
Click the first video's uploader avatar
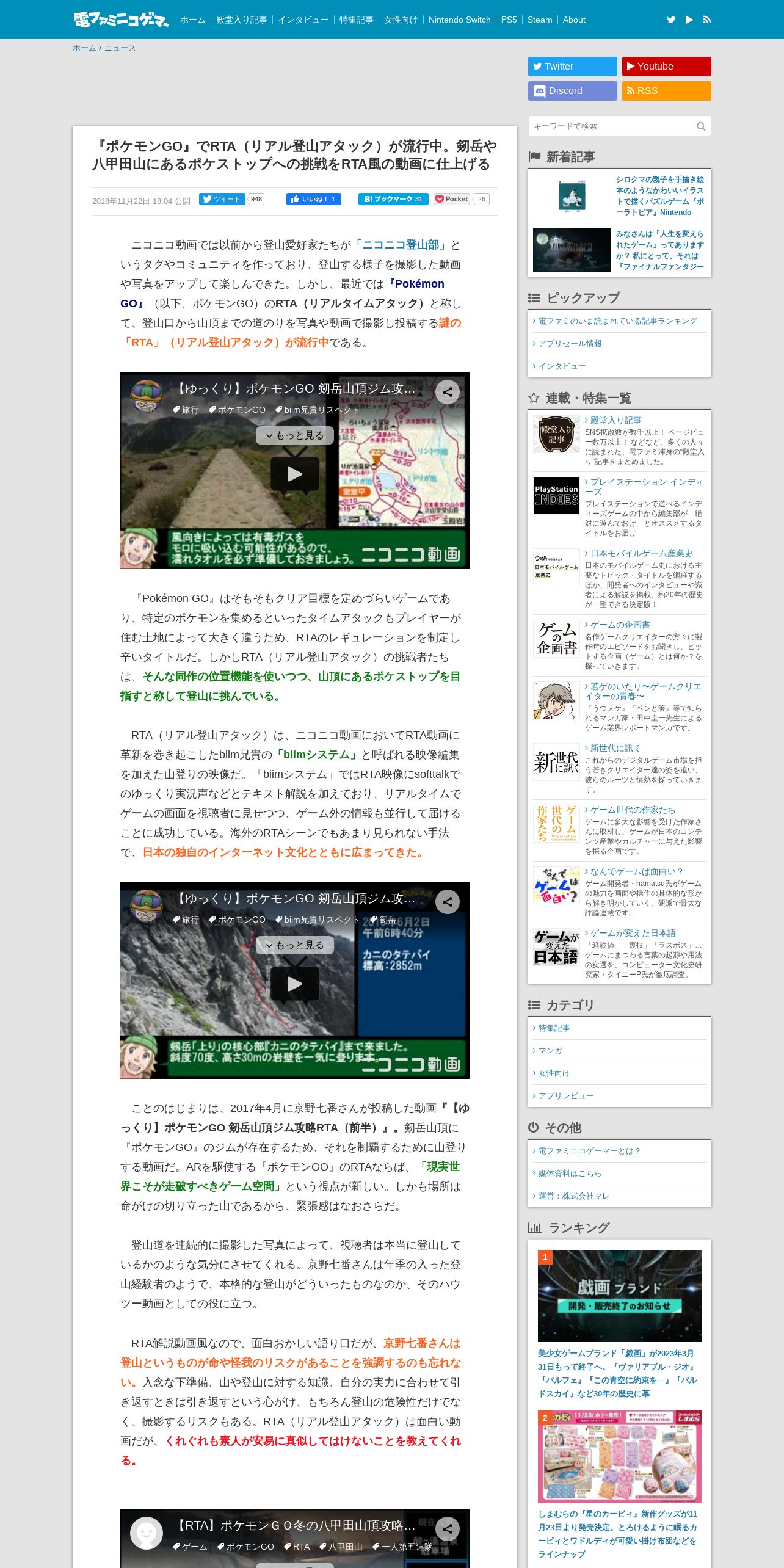(x=147, y=396)
